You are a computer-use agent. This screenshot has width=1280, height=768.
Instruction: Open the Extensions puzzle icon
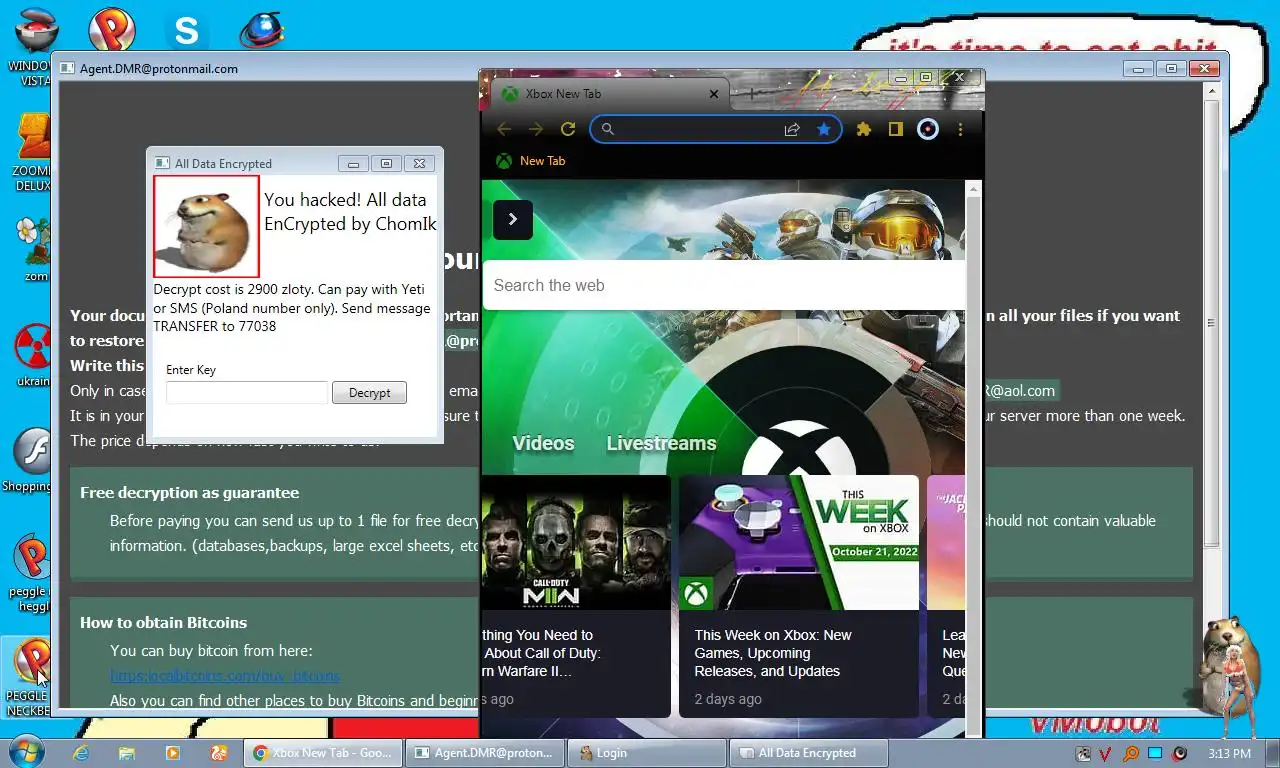pyautogui.click(x=864, y=129)
